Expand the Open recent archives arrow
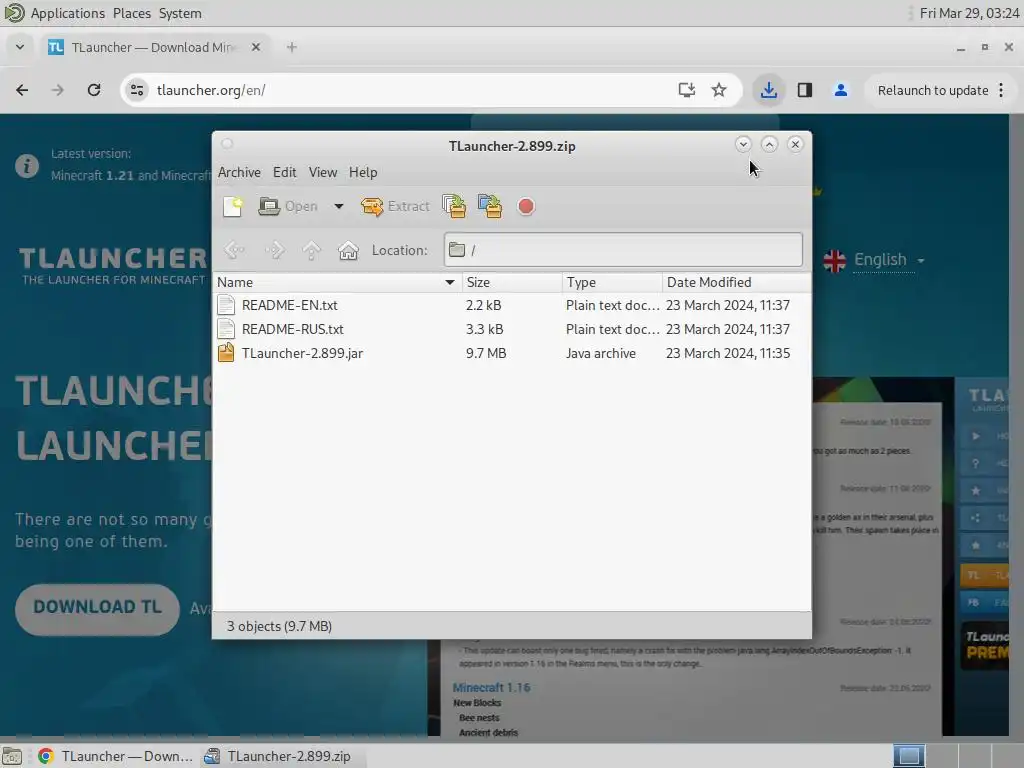1024x768 pixels. coord(338,206)
